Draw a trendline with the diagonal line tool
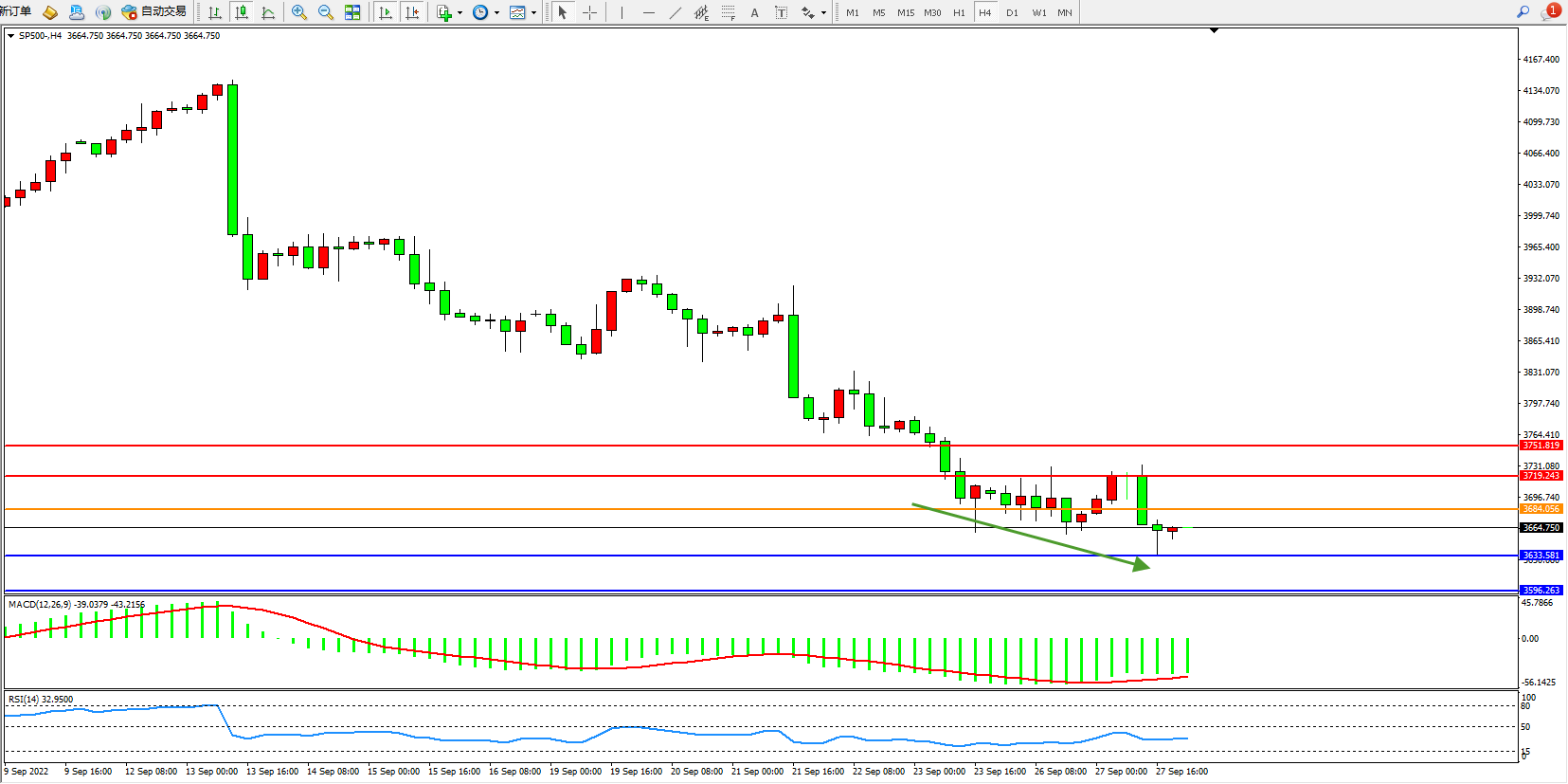The height and width of the screenshot is (784, 1568). pyautogui.click(x=675, y=12)
